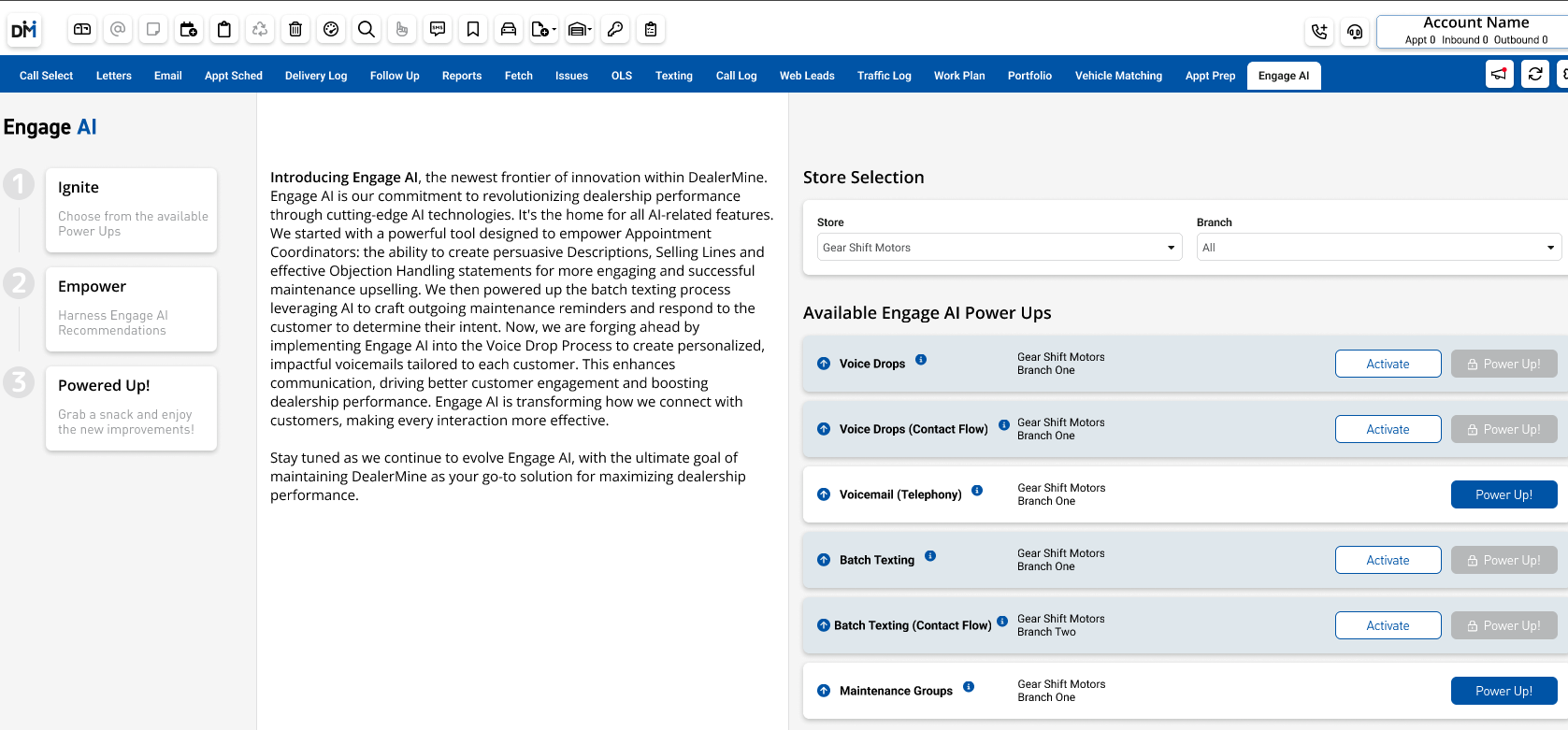
Task: Click the add phone call icon
Action: pos(1319,32)
